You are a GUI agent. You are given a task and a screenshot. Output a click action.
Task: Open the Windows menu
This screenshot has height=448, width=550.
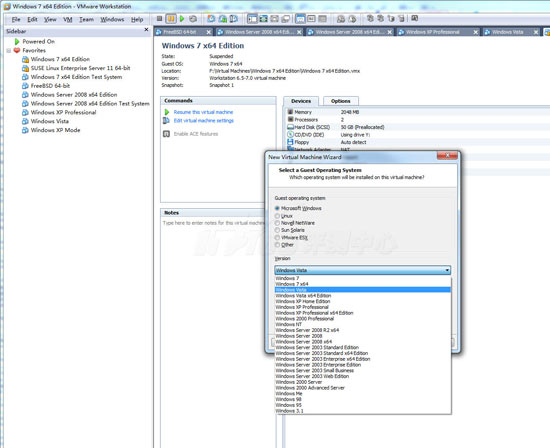tap(112, 20)
